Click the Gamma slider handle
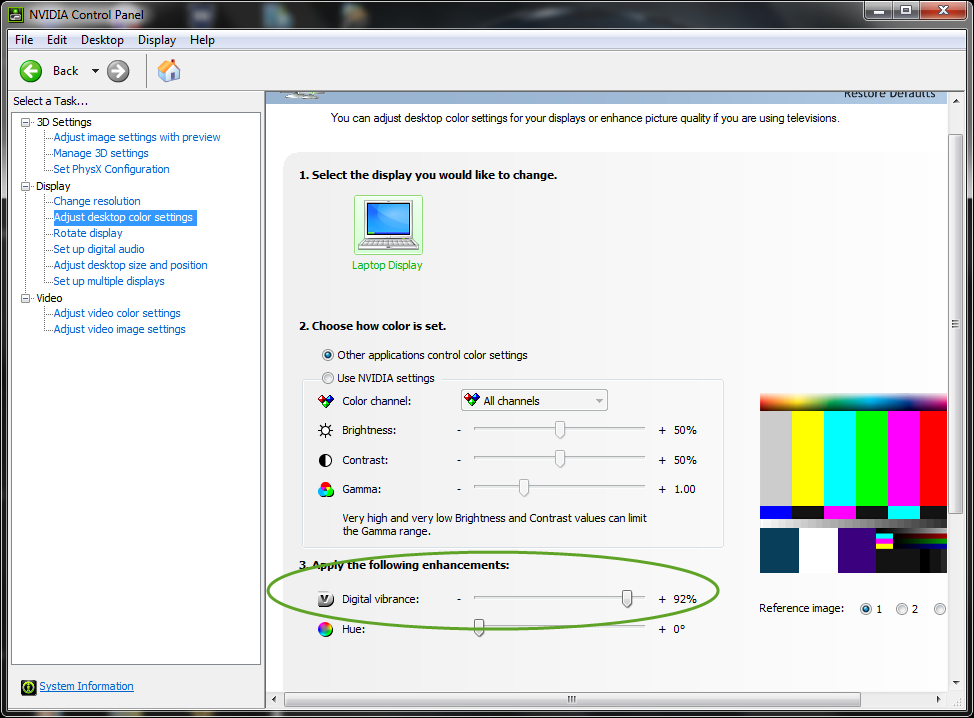 pos(524,488)
